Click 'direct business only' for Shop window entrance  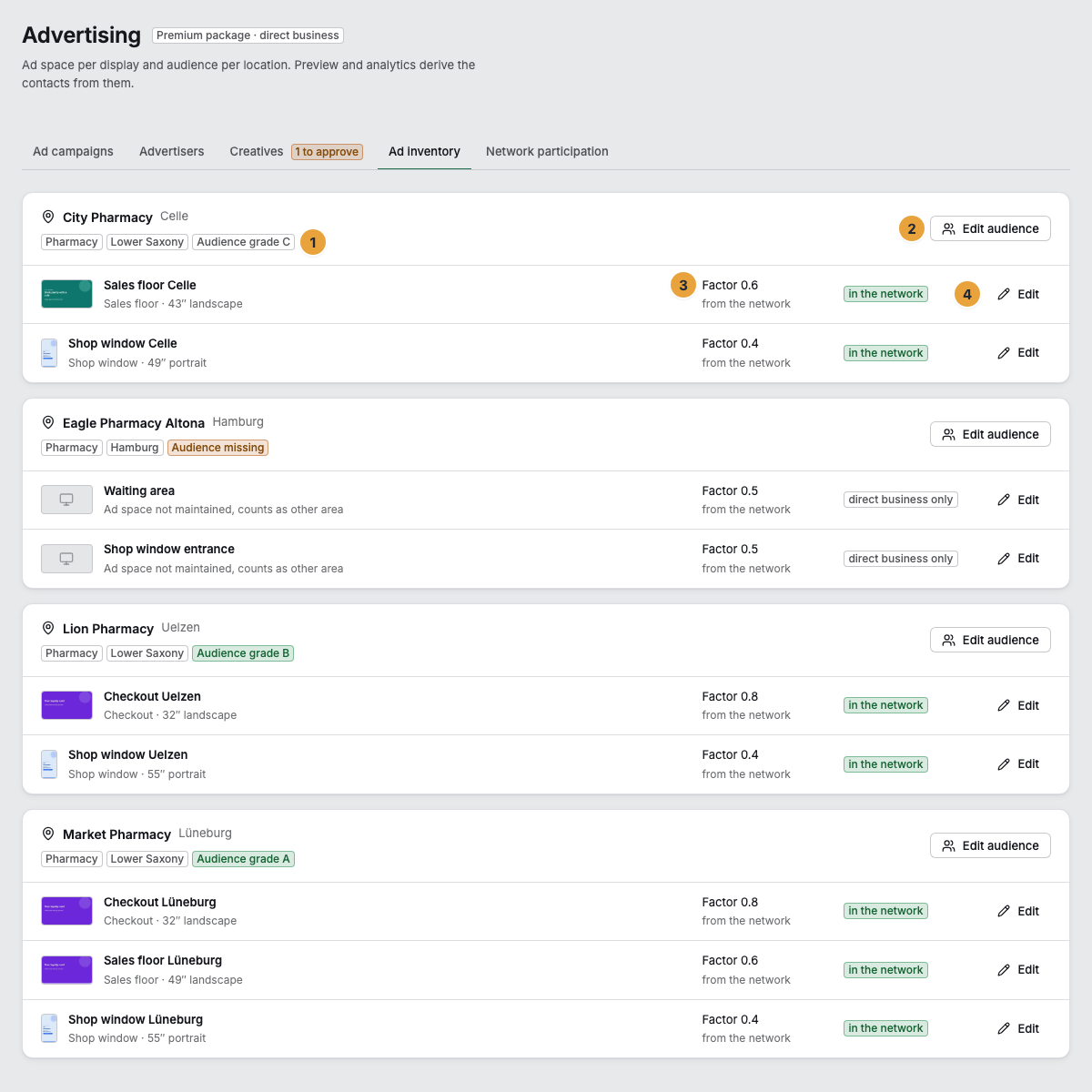pyautogui.click(x=901, y=559)
